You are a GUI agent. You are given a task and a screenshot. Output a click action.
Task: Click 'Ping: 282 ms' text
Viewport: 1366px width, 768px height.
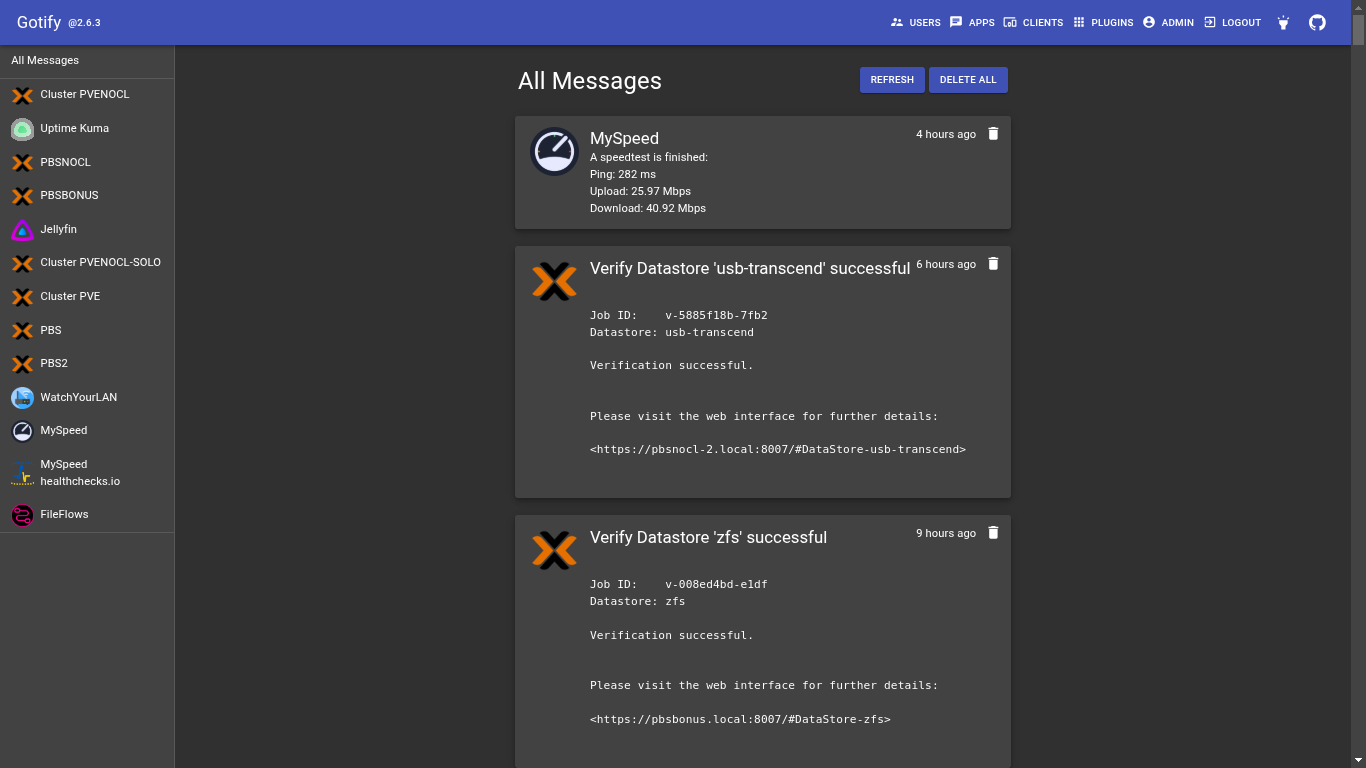point(623,174)
